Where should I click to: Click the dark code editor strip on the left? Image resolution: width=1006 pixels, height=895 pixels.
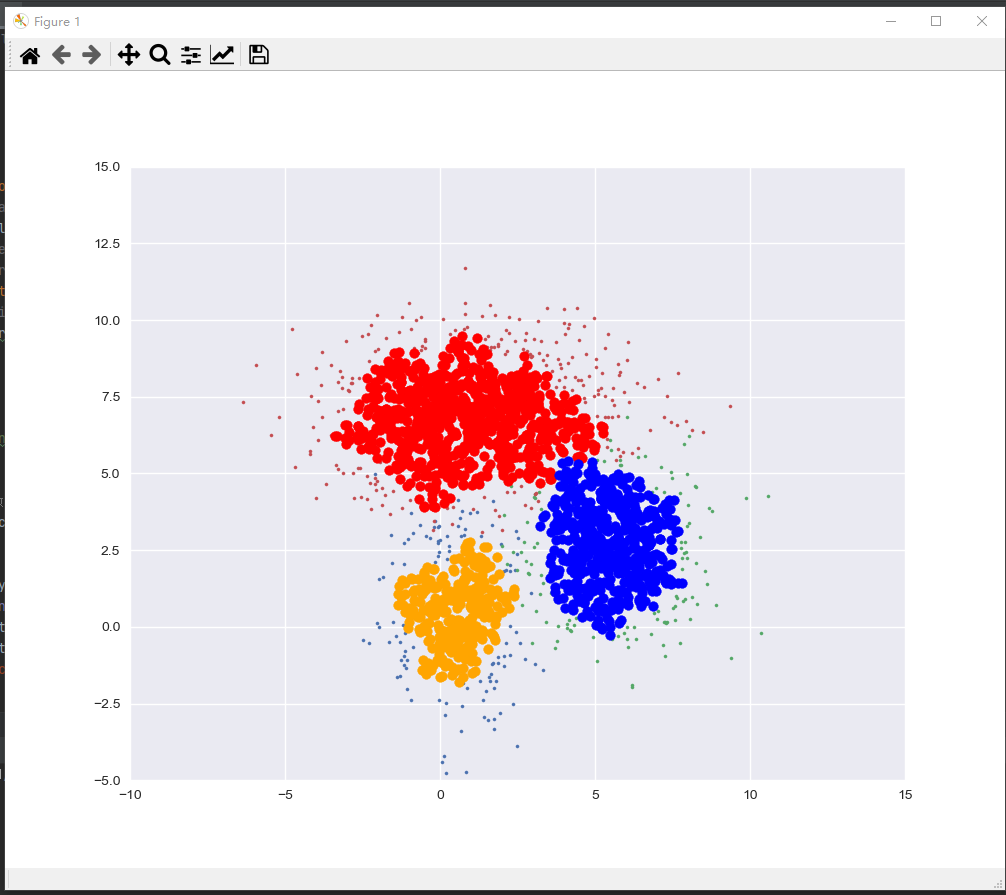pyautogui.click(x=2, y=450)
